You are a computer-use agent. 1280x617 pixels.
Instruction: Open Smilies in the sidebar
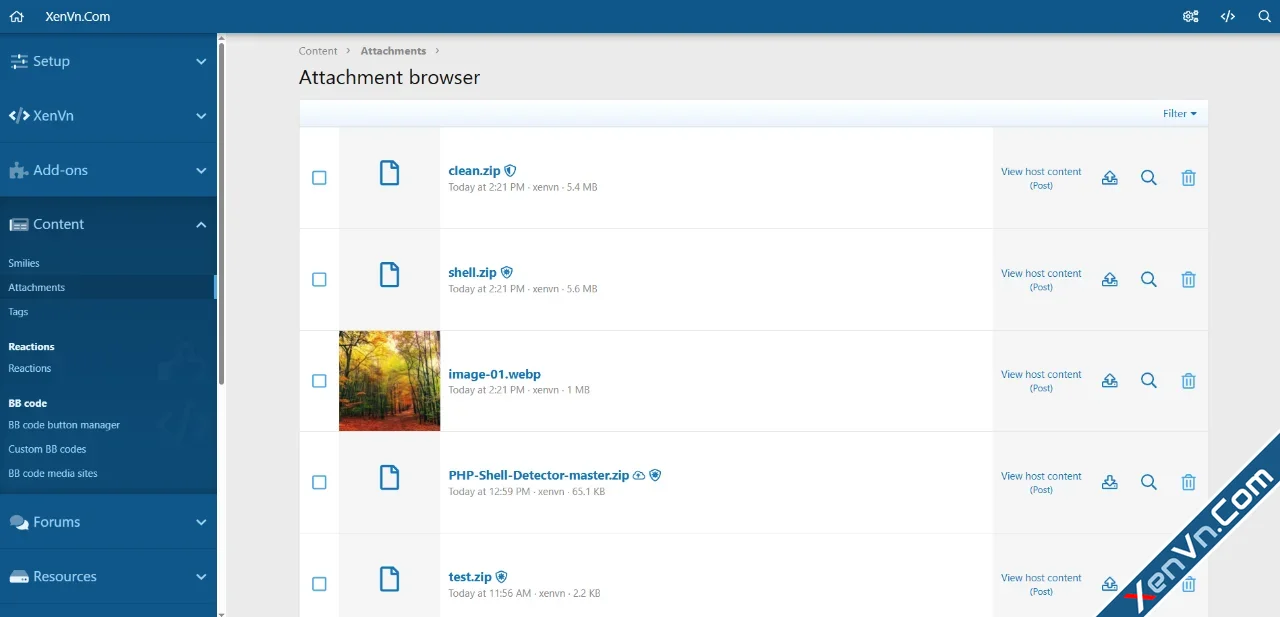(24, 263)
